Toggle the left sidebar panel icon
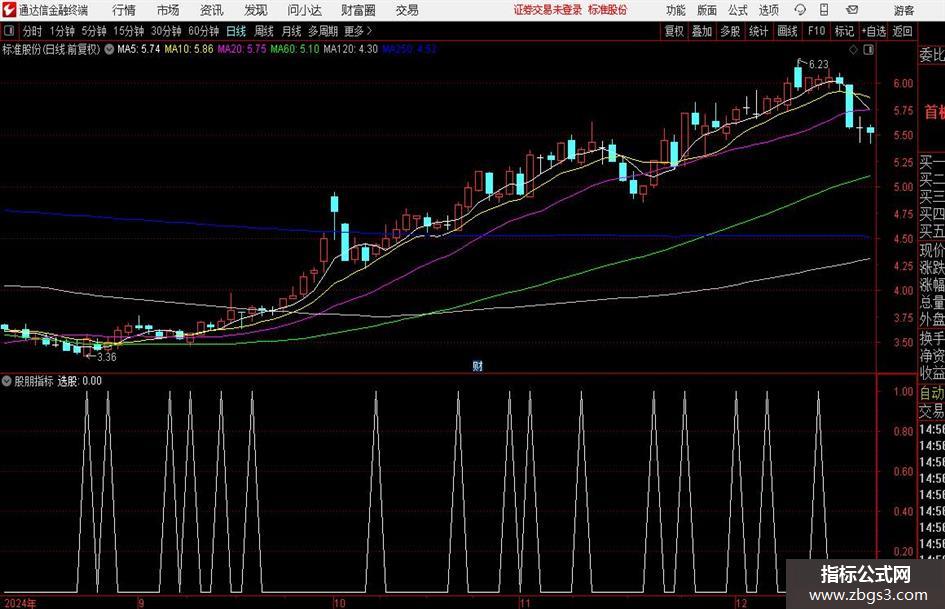 (x=9, y=31)
